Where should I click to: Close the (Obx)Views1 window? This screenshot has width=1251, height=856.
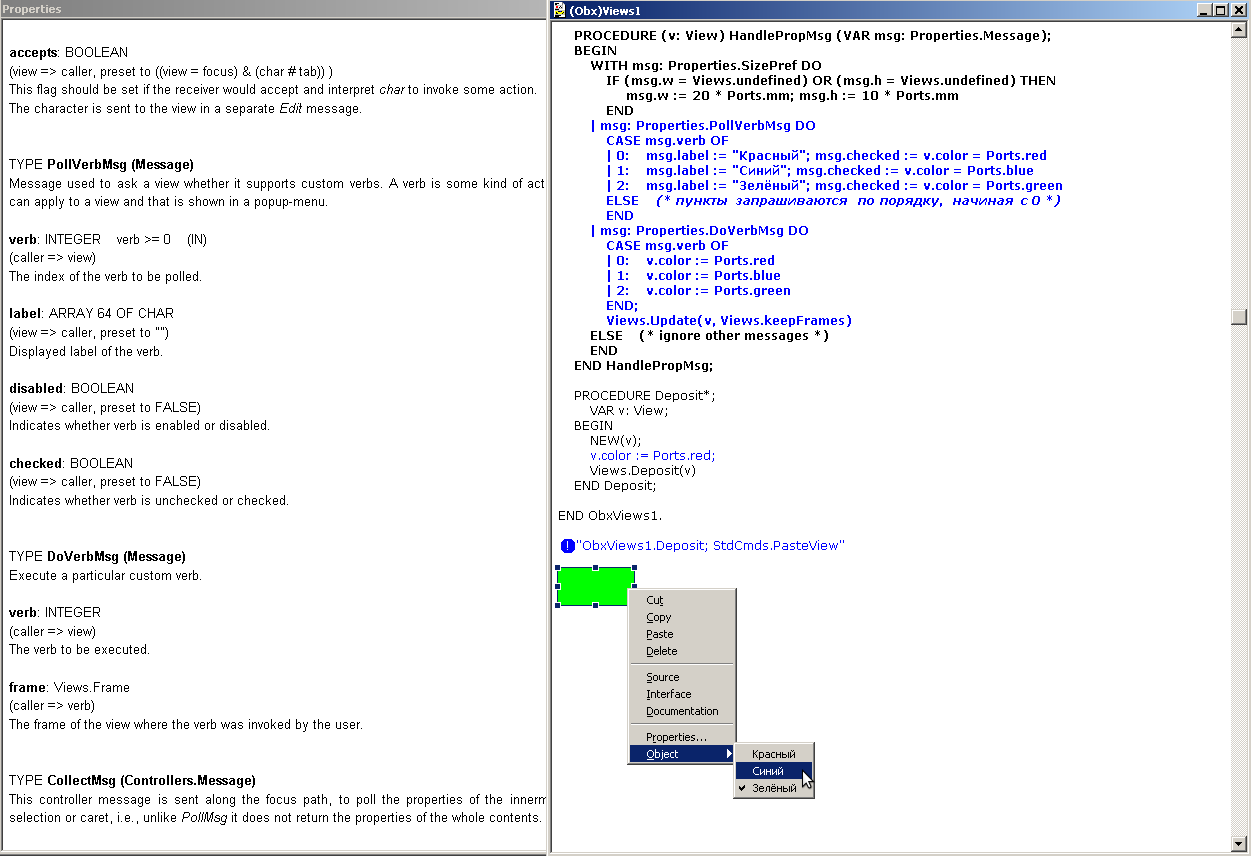pos(1238,10)
